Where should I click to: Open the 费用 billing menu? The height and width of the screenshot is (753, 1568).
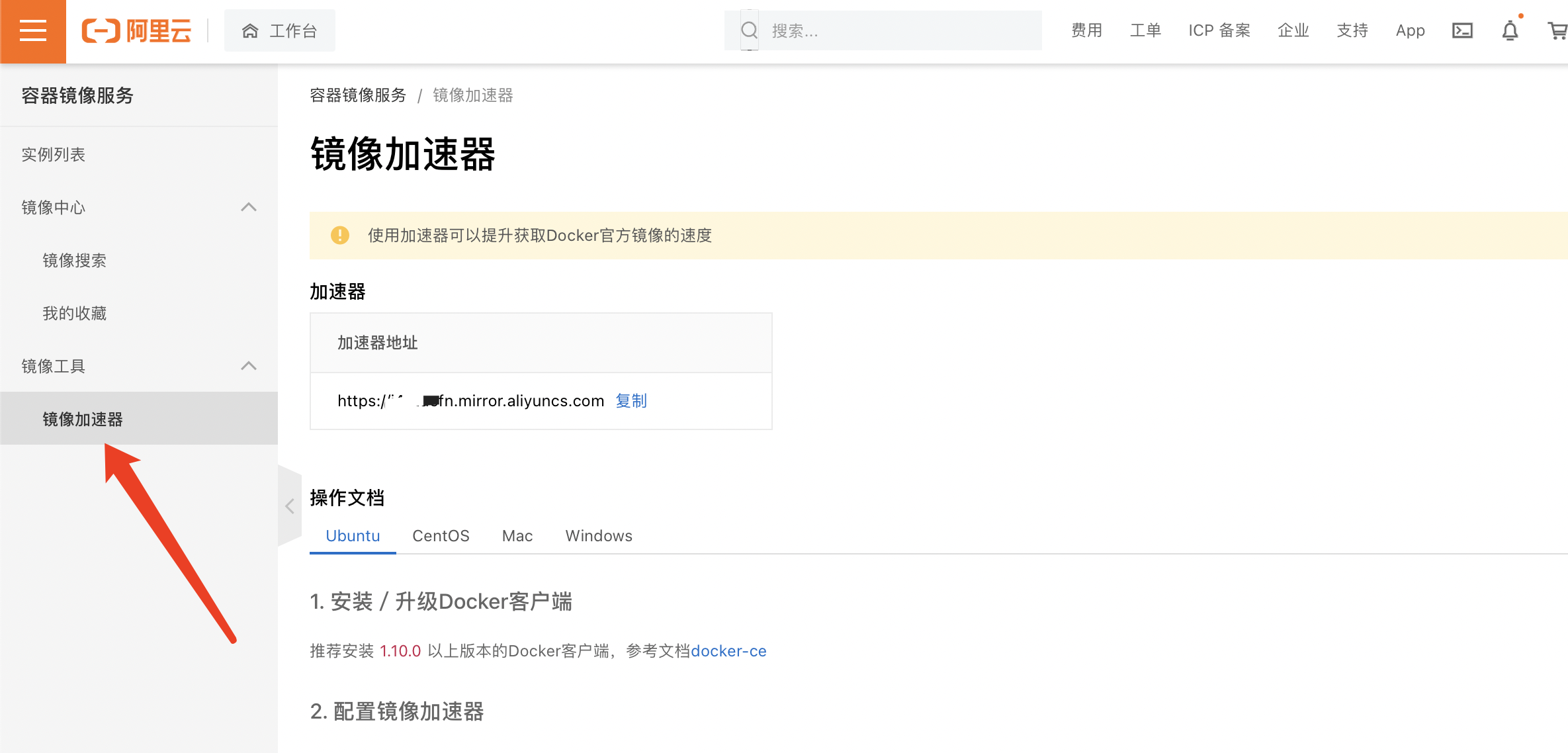(1086, 30)
